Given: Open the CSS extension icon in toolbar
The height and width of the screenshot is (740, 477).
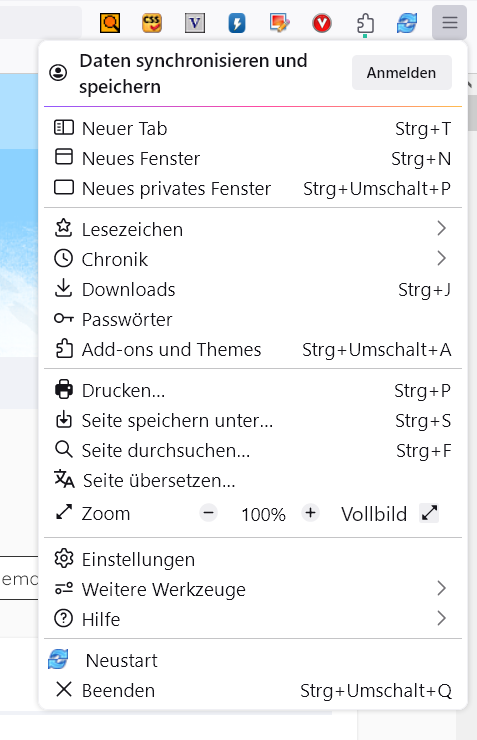Looking at the screenshot, I should 152,23.
